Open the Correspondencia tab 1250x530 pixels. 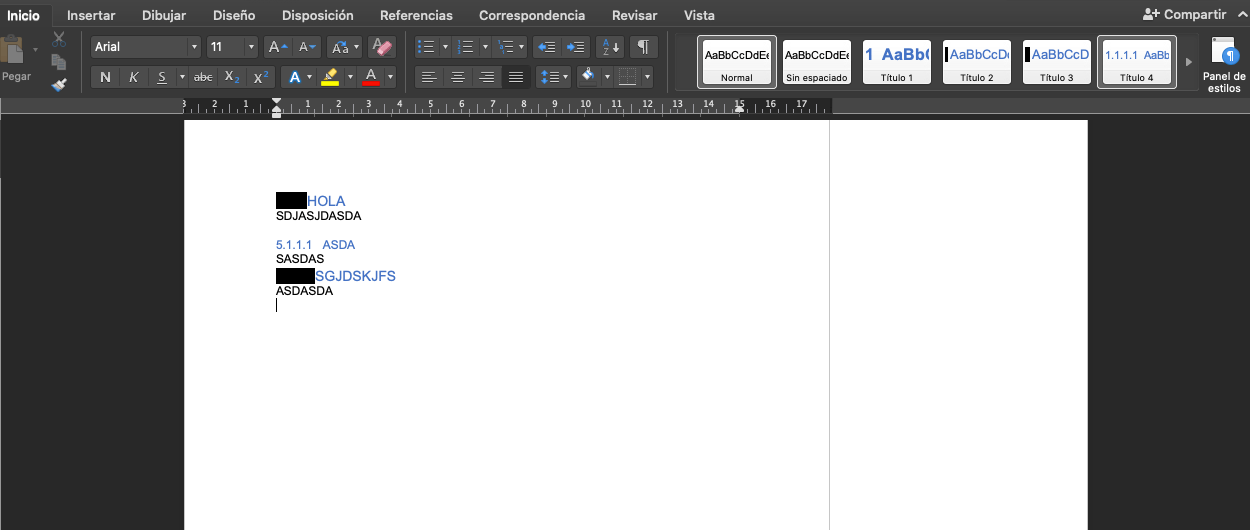[x=532, y=15]
